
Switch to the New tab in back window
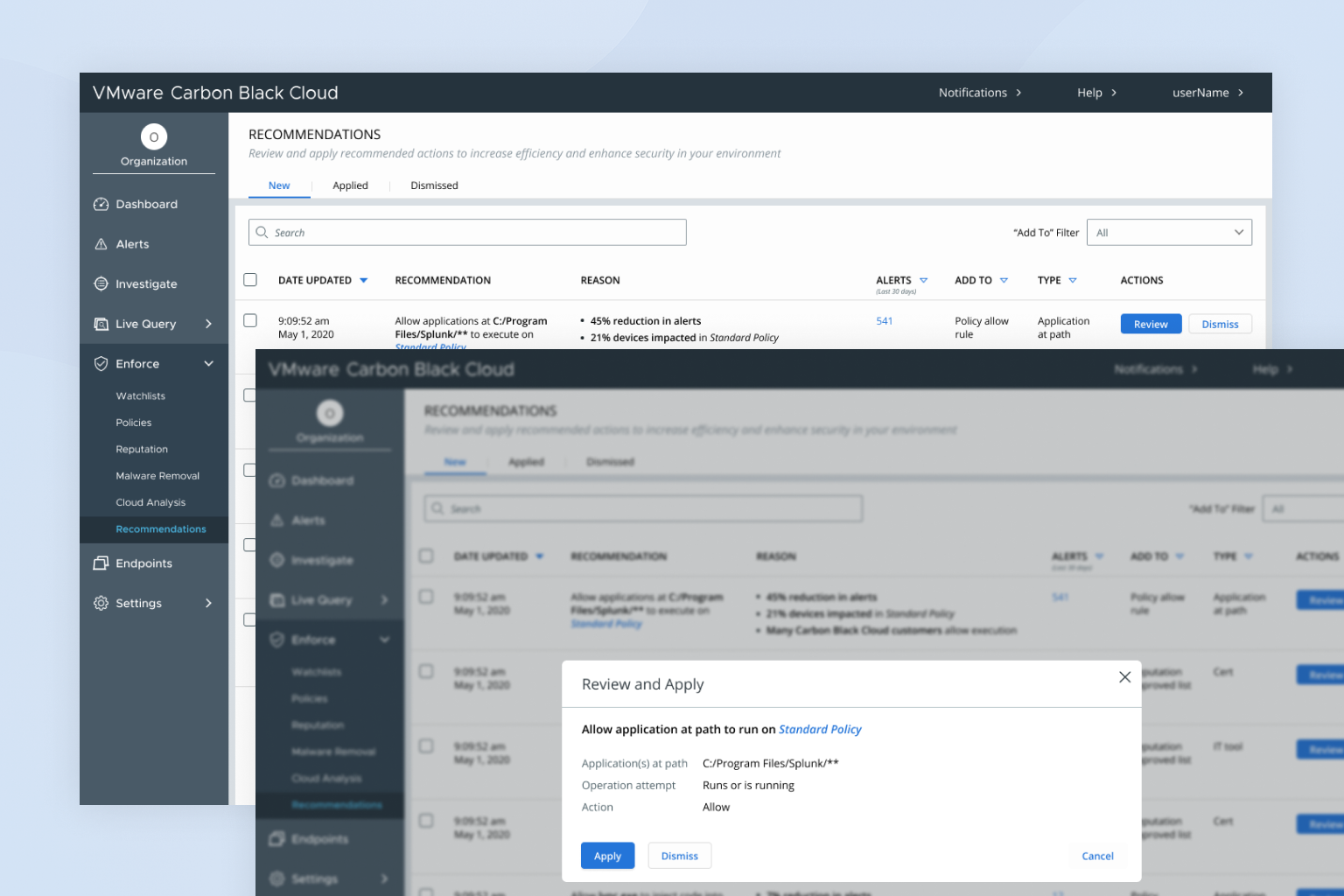(279, 185)
